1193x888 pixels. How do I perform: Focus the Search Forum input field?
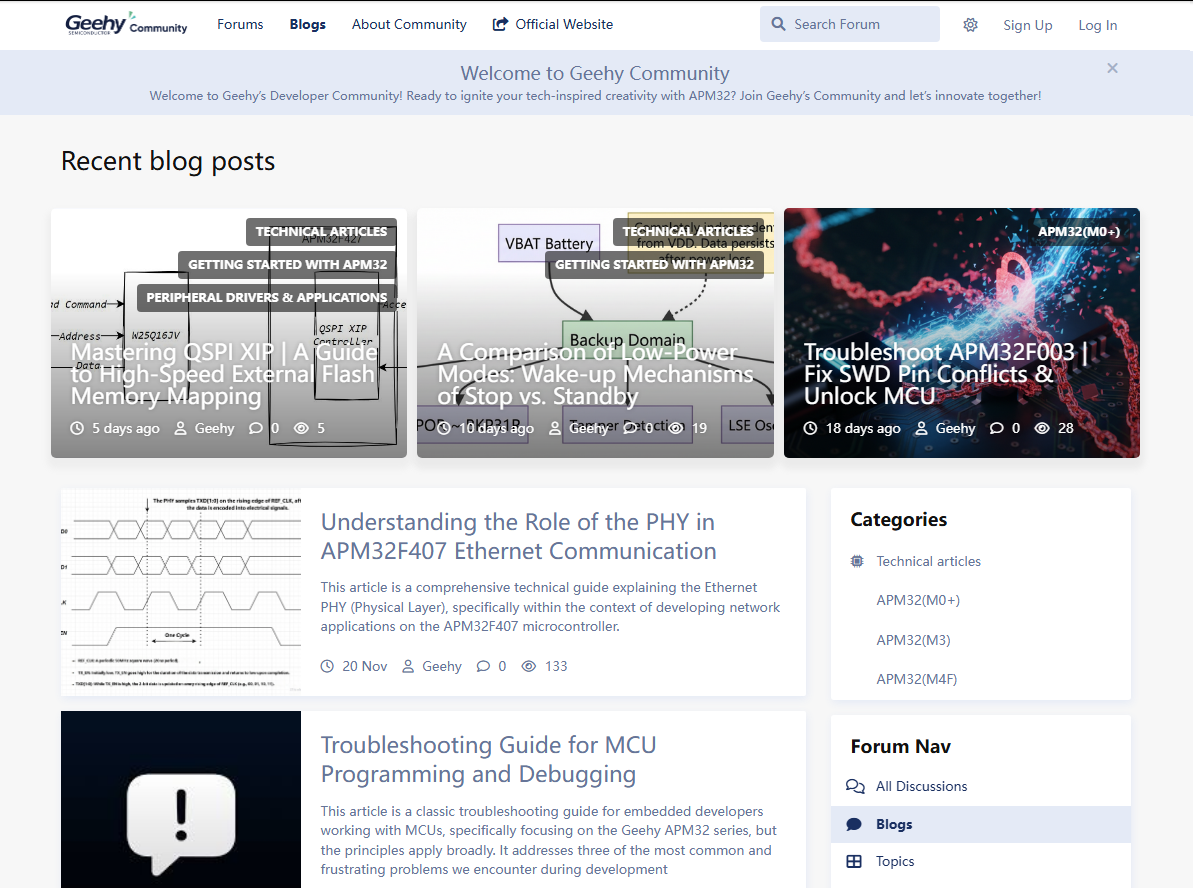tap(860, 24)
